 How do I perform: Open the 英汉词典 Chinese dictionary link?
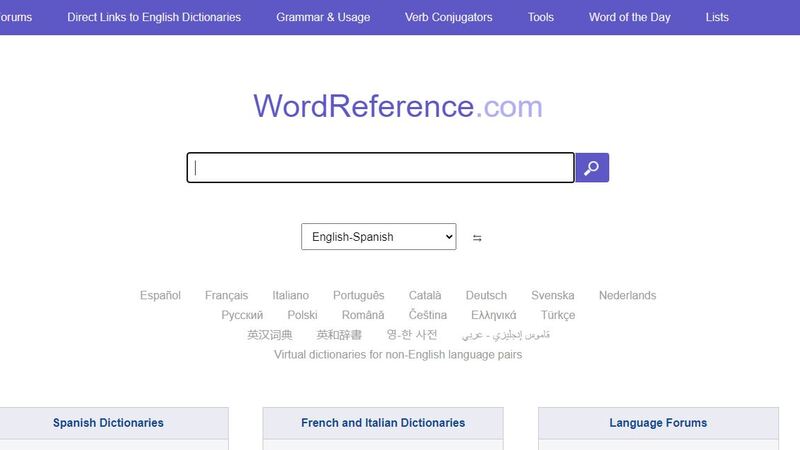[270, 335]
